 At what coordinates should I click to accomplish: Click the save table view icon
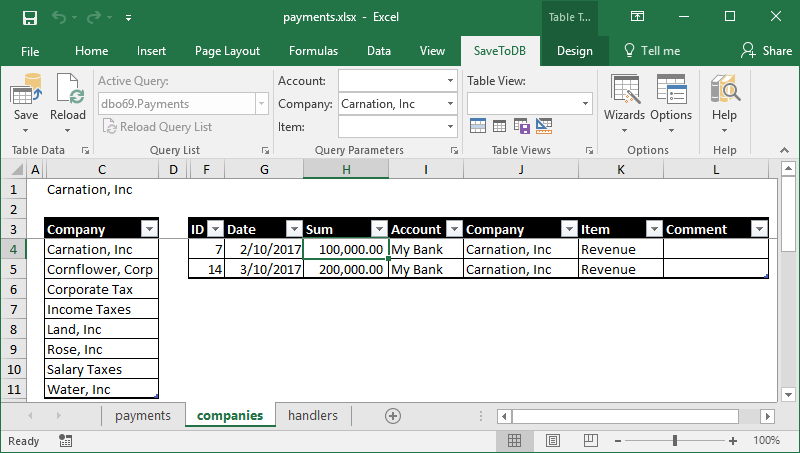point(521,125)
